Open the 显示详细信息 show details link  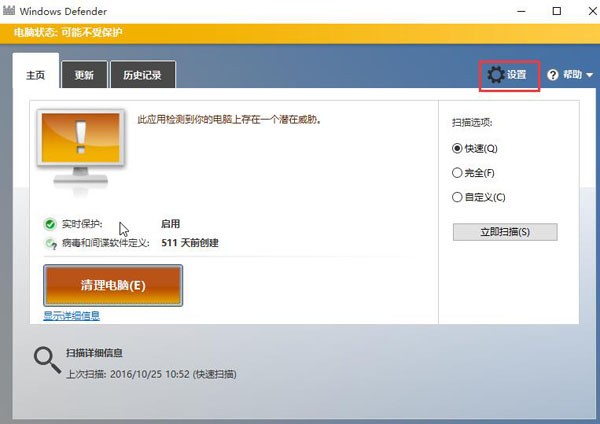pyautogui.click(x=72, y=315)
